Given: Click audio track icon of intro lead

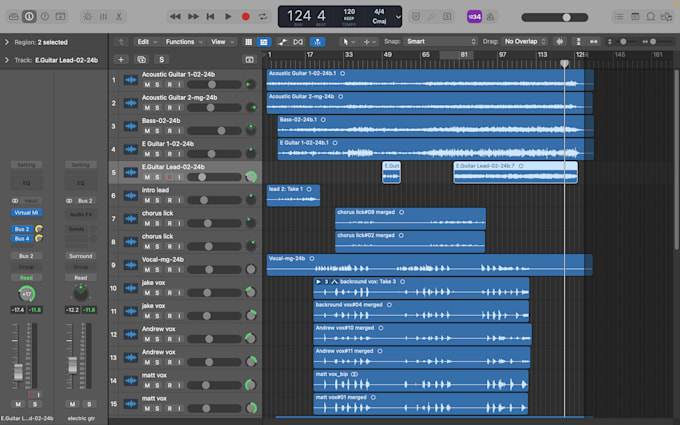Looking at the screenshot, I should pos(131,196).
